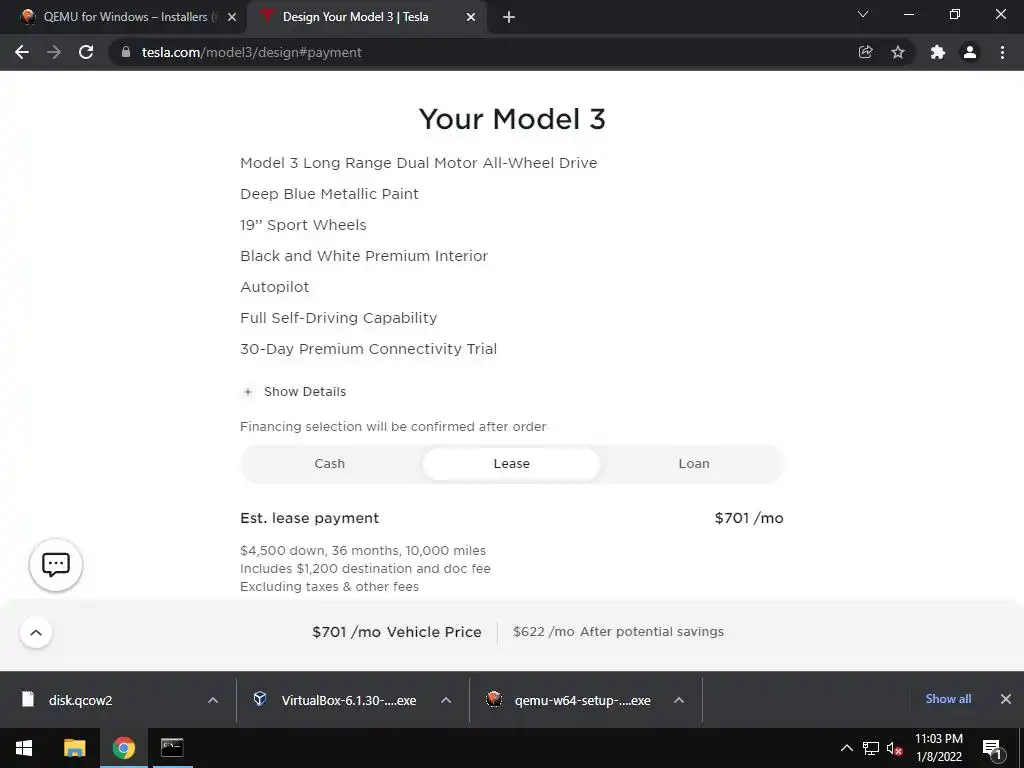Expand disk.qcow2 download options chevron
1024x768 pixels.
[213, 700]
